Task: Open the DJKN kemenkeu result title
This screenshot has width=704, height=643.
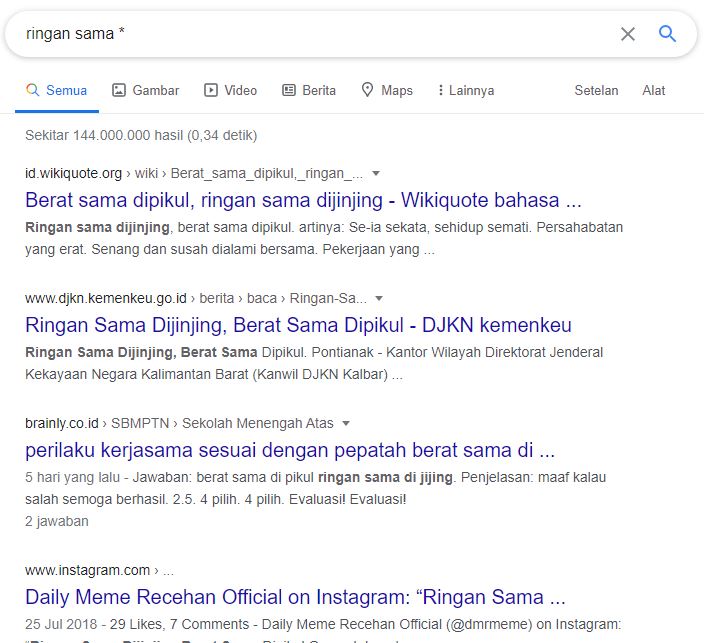Action: coord(298,325)
